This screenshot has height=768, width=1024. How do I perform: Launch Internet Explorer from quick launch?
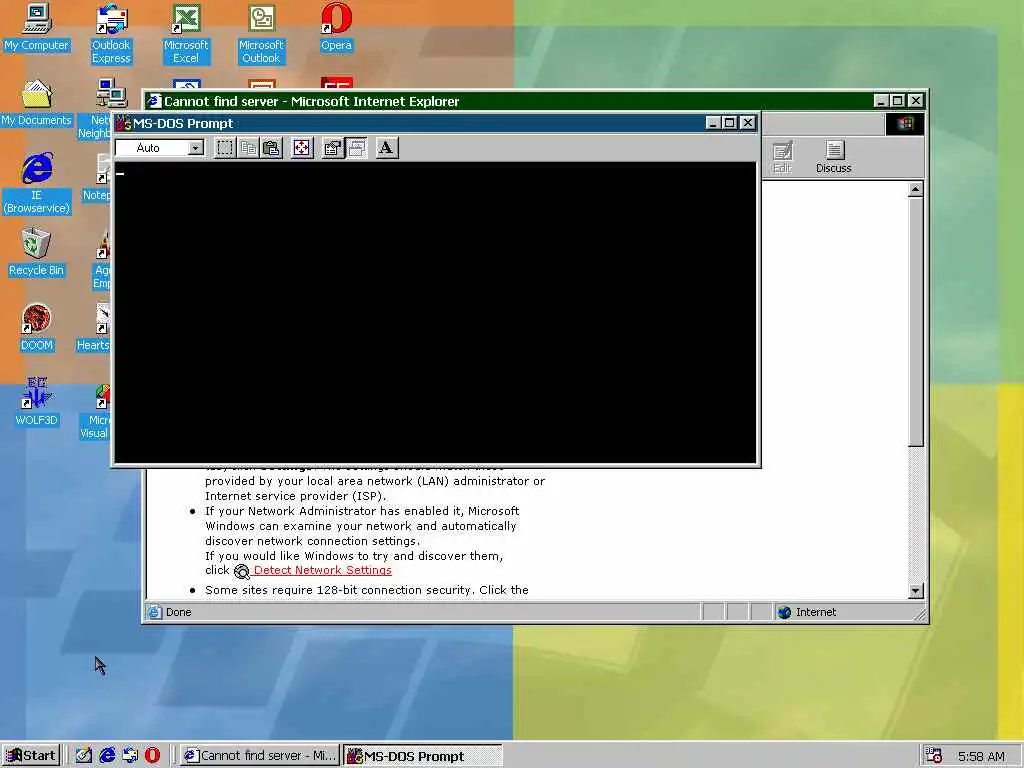click(x=107, y=756)
